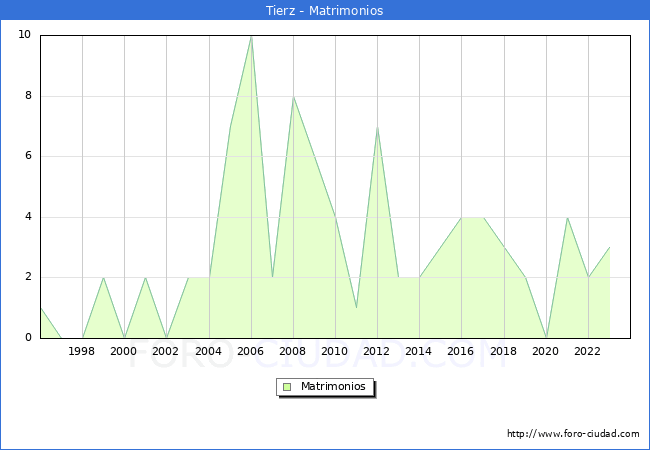Click the 2004 x-axis label
Image resolution: width=650 pixels, height=450 pixels.
coord(209,352)
